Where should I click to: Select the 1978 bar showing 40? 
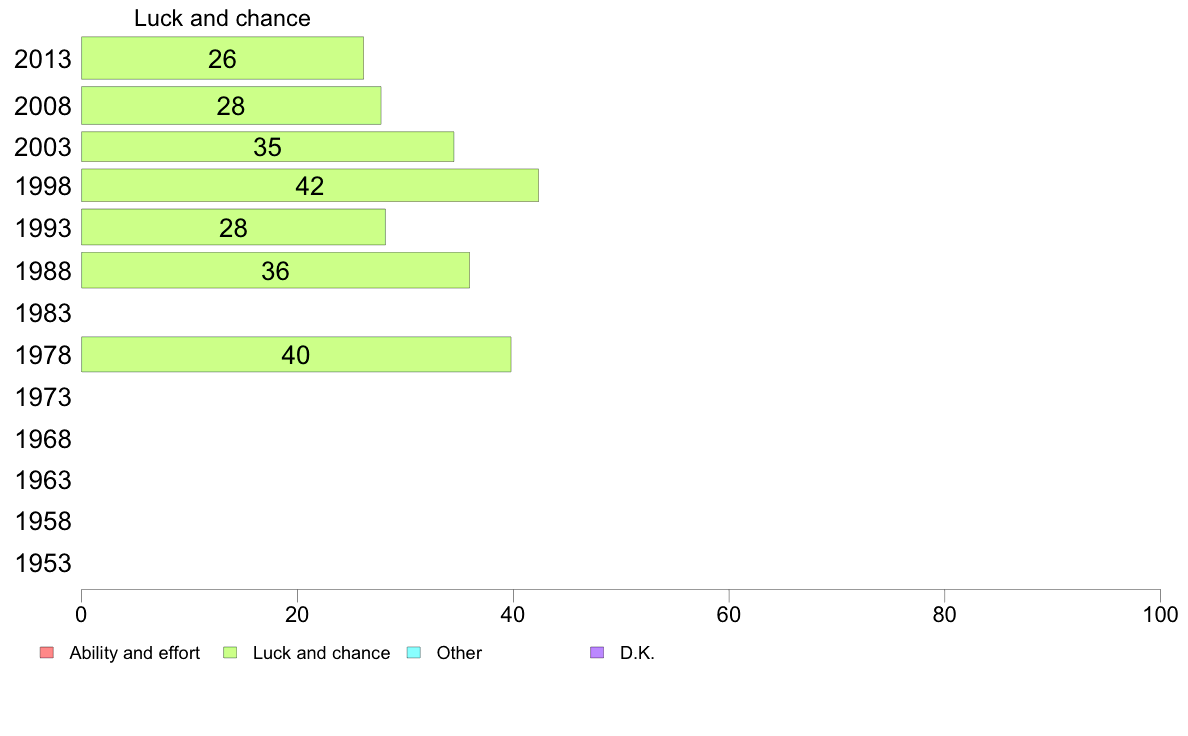pyautogui.click(x=296, y=354)
